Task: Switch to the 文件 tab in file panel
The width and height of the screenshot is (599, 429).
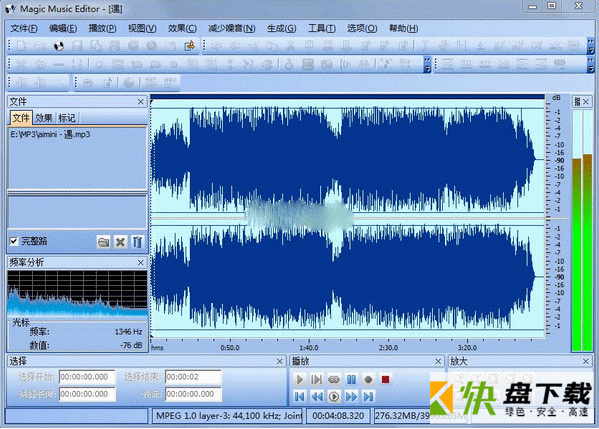Action: click(x=21, y=118)
